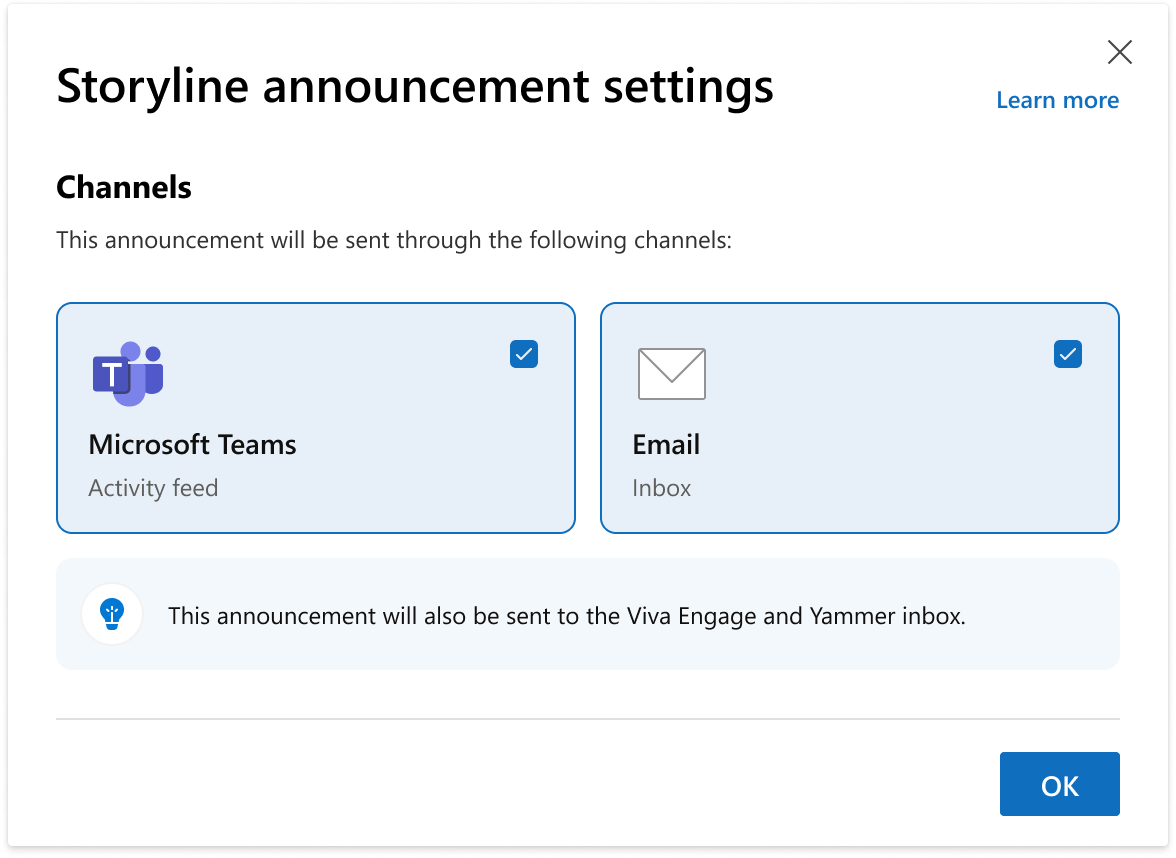1176x858 pixels.
Task: Click the Channels heading
Action: pyautogui.click(x=124, y=187)
